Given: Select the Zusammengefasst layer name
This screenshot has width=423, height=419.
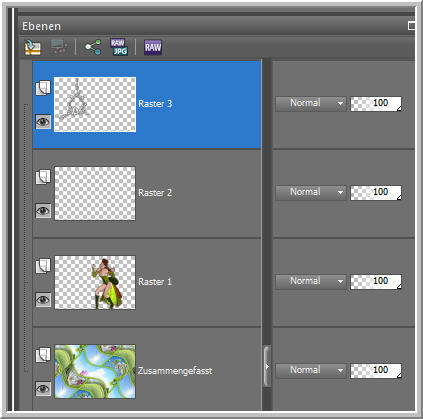Looking at the screenshot, I should (175, 371).
